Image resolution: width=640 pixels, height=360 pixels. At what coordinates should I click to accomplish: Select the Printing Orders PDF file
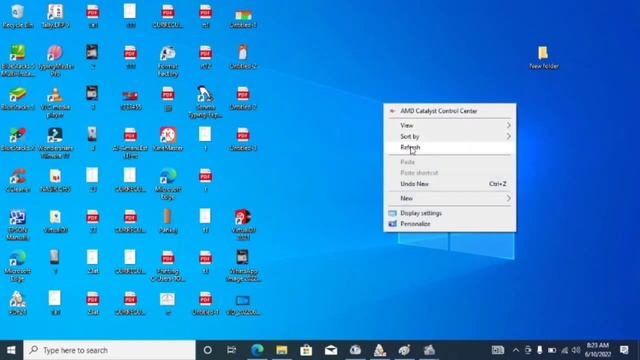click(x=168, y=266)
